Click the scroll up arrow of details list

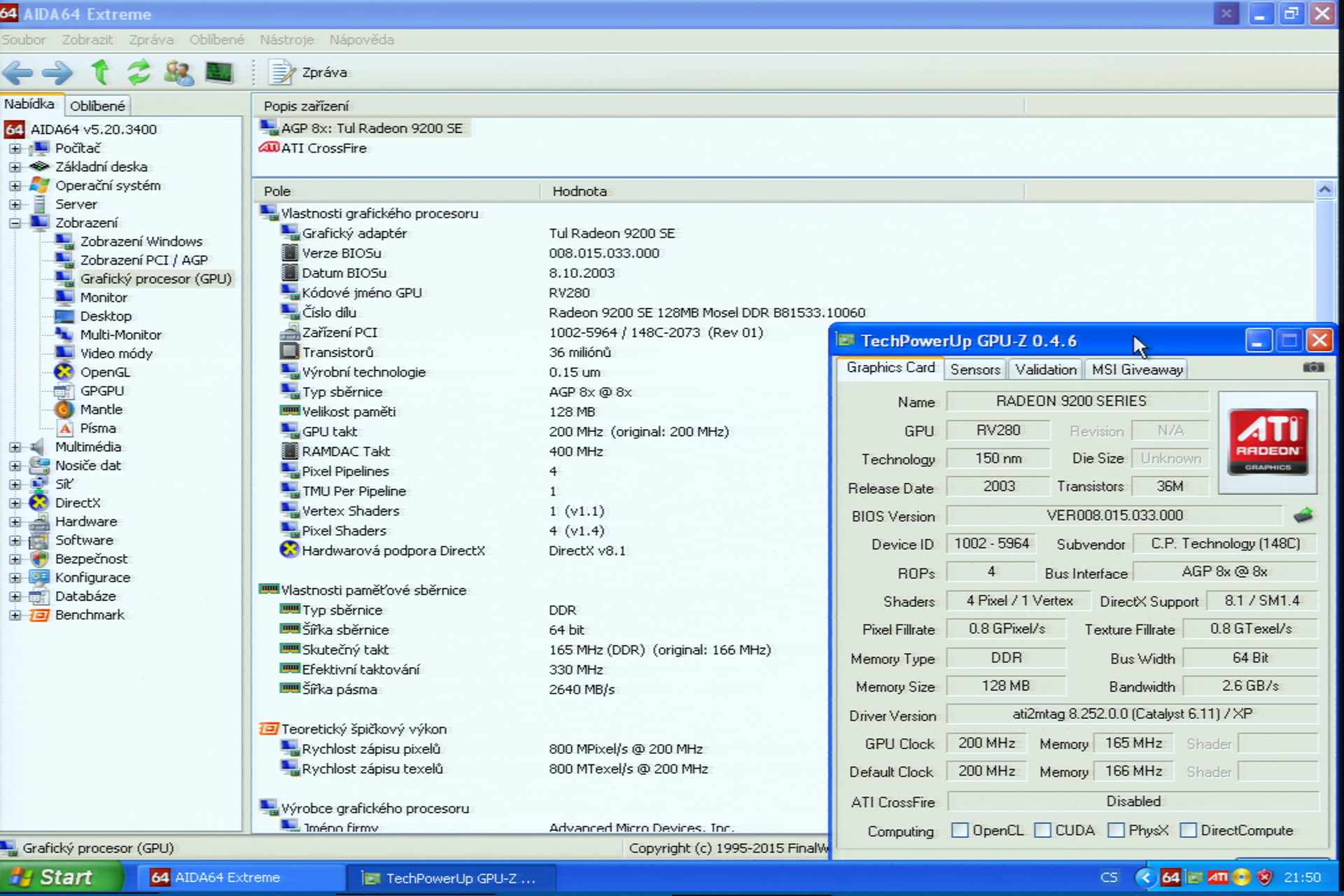click(x=1324, y=190)
